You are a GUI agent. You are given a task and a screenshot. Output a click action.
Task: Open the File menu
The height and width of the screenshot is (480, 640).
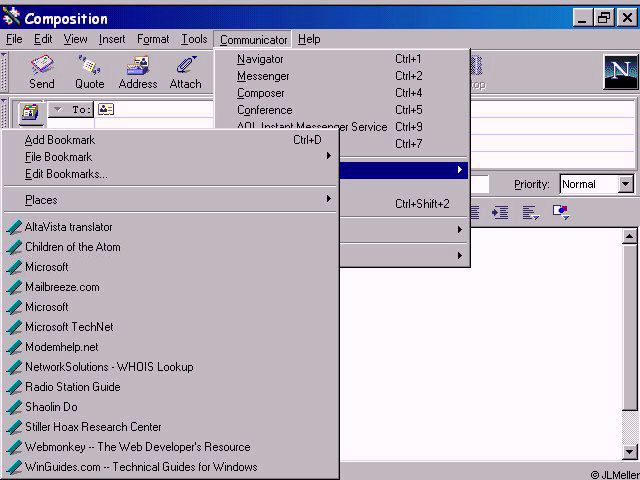[x=14, y=39]
